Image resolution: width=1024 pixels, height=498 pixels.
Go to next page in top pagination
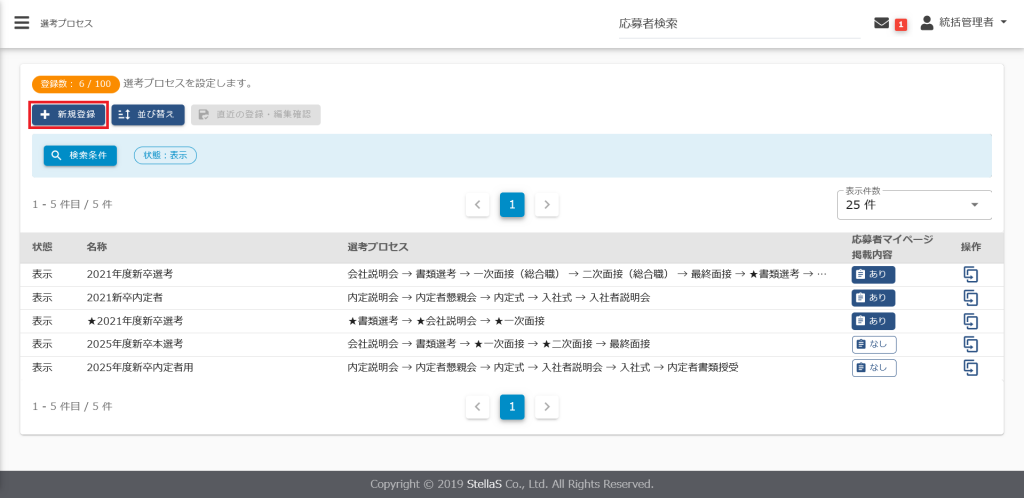point(547,205)
